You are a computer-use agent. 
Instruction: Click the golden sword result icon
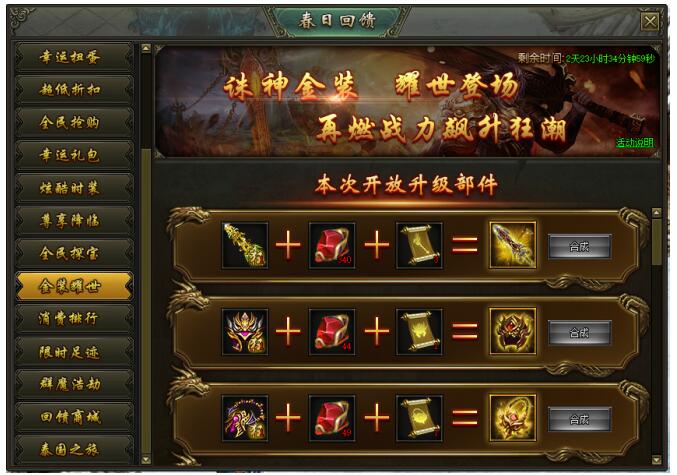(513, 245)
